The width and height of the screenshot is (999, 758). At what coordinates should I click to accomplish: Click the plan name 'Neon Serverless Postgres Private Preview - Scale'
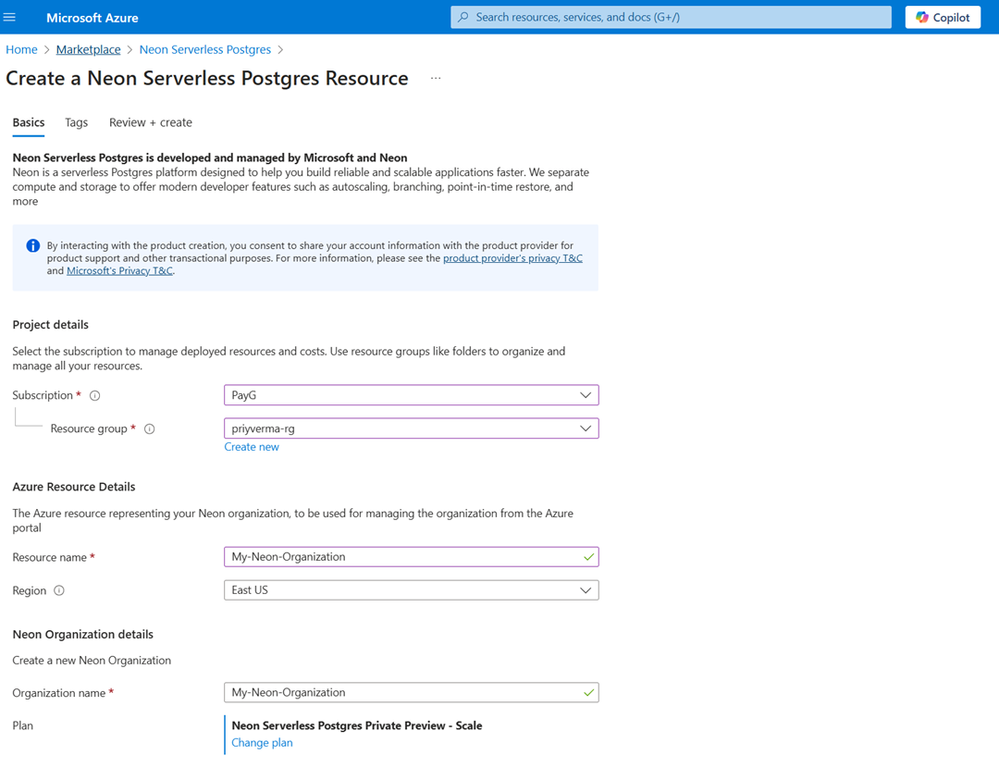357,726
